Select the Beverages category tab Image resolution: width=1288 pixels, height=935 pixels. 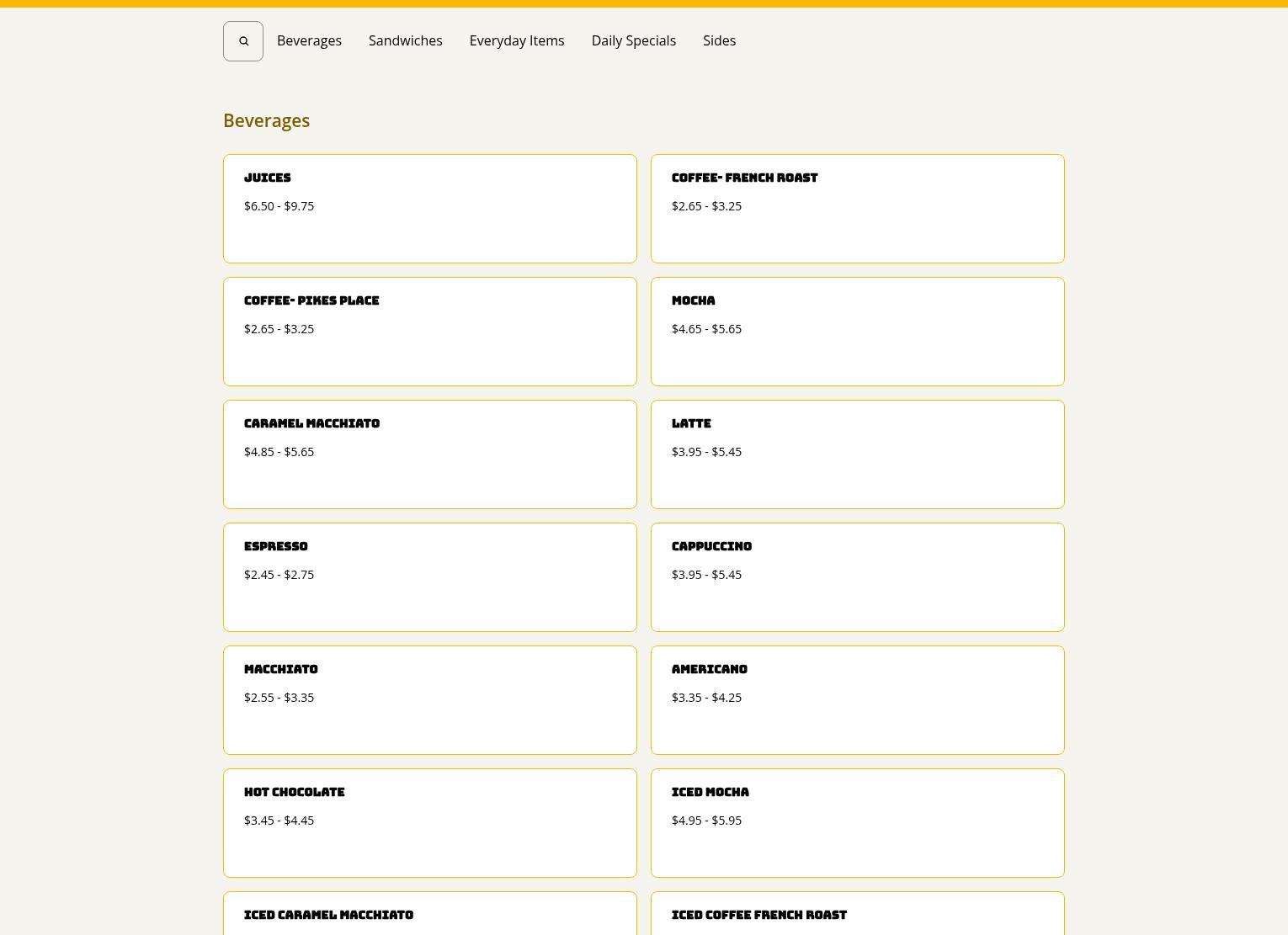[309, 41]
